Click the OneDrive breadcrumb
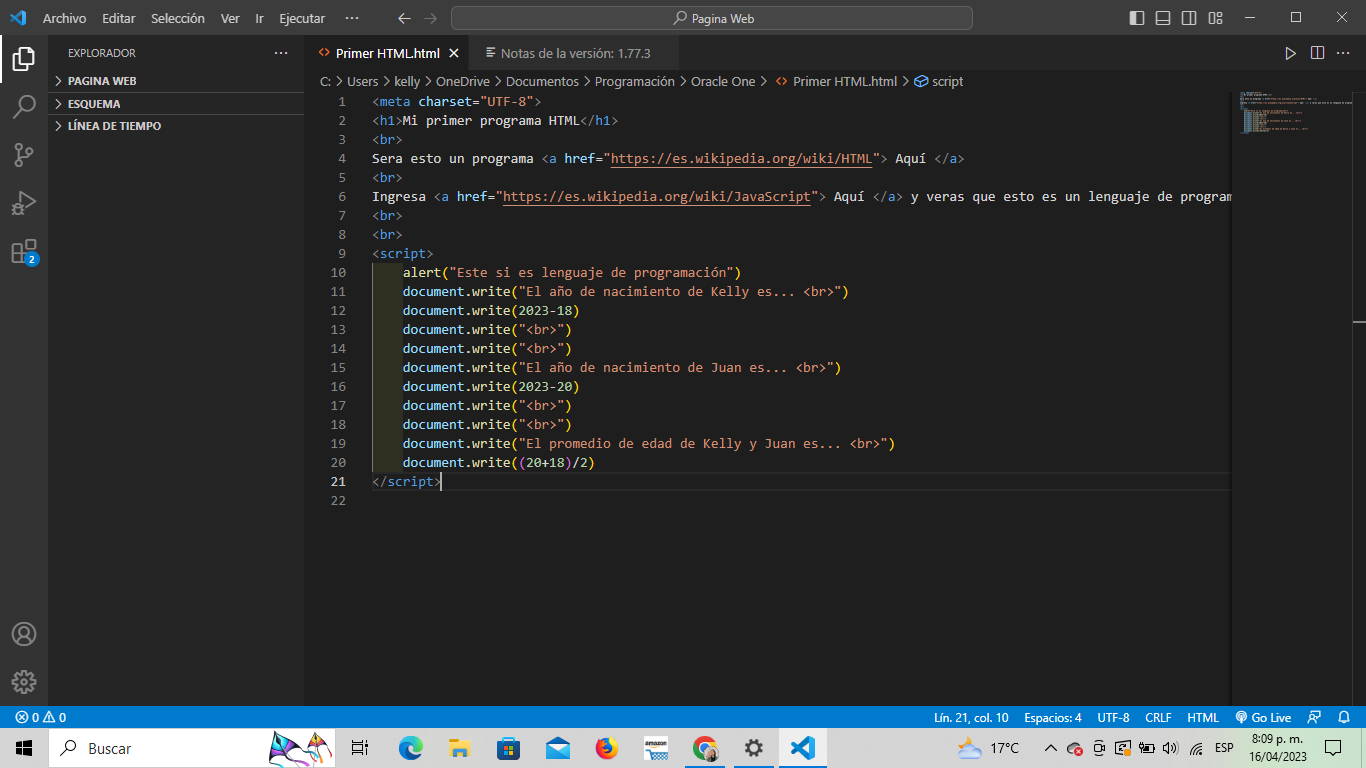The width and height of the screenshot is (1366, 768). click(463, 82)
